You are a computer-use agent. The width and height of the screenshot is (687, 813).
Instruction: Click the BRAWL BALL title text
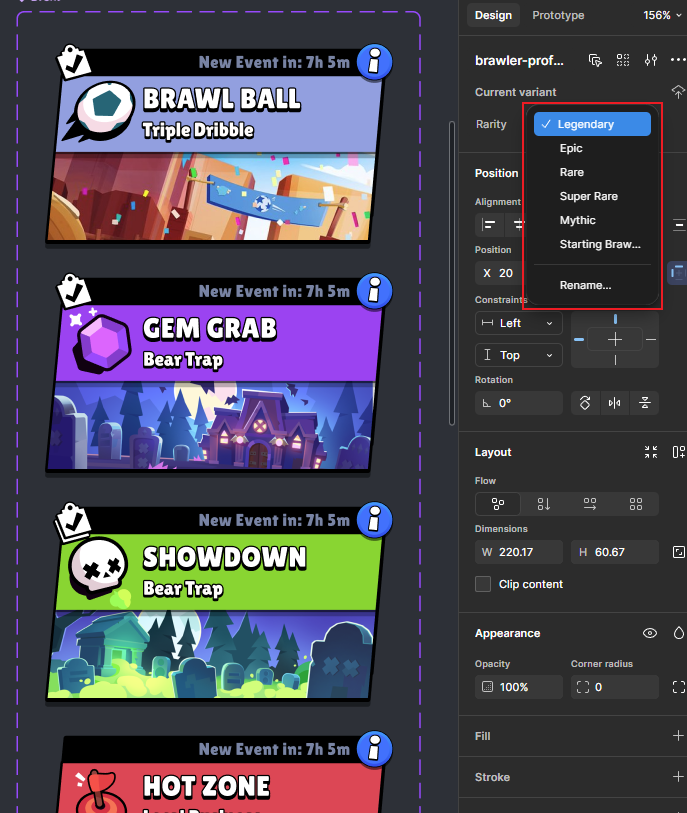click(221, 99)
